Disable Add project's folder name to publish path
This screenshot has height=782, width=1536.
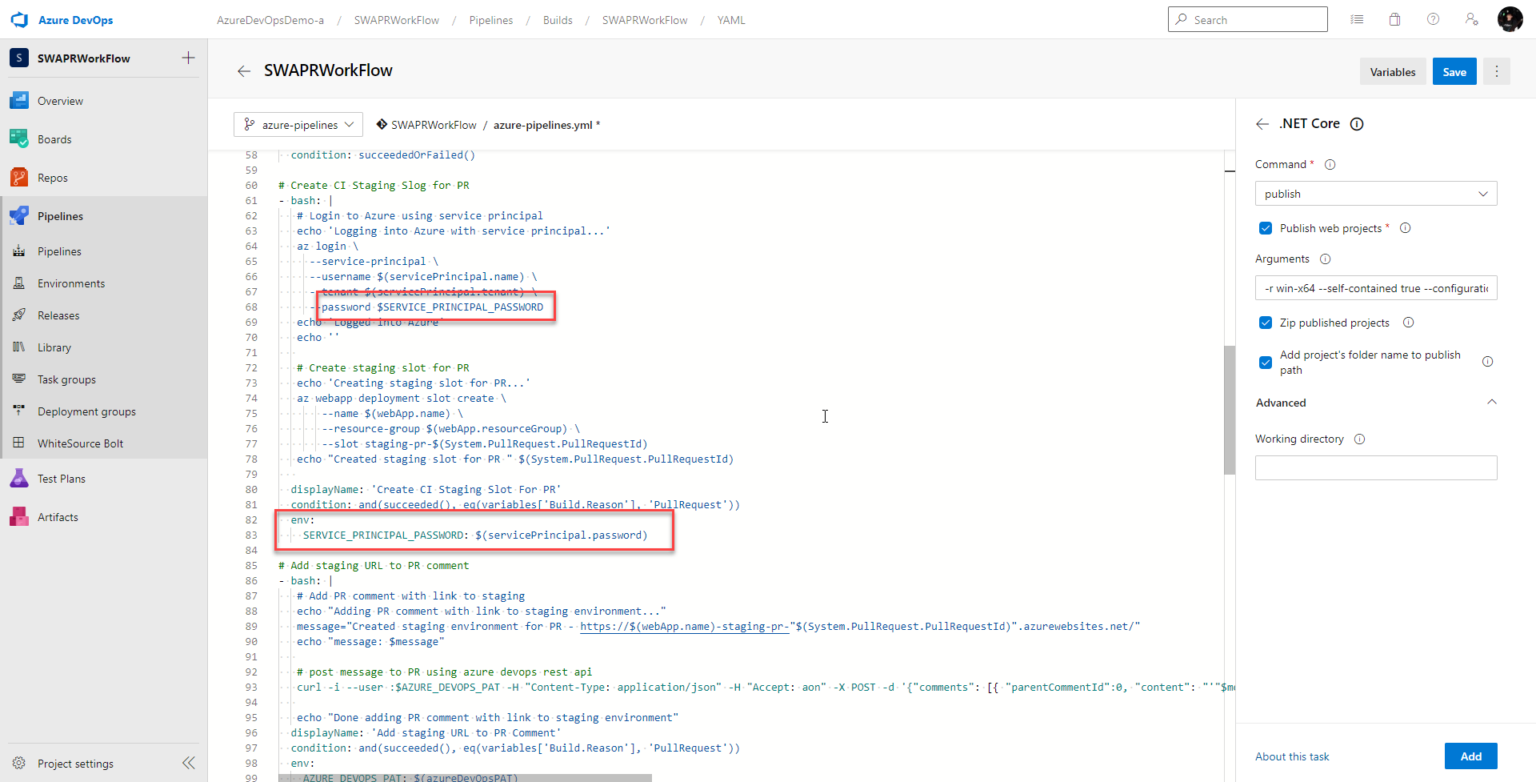click(x=1265, y=362)
